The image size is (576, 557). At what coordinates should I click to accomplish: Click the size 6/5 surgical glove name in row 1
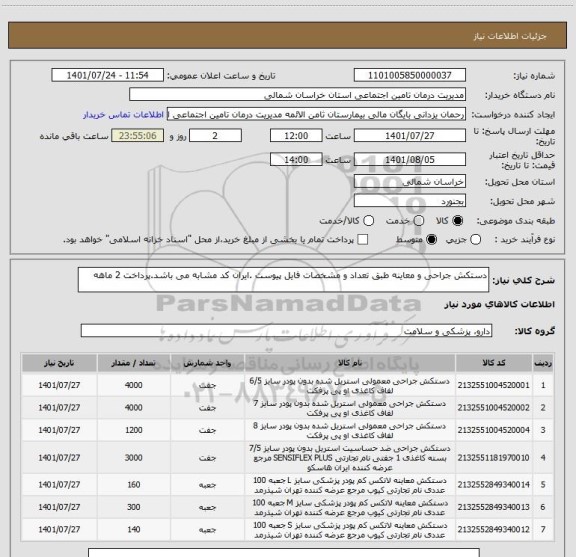350,386
